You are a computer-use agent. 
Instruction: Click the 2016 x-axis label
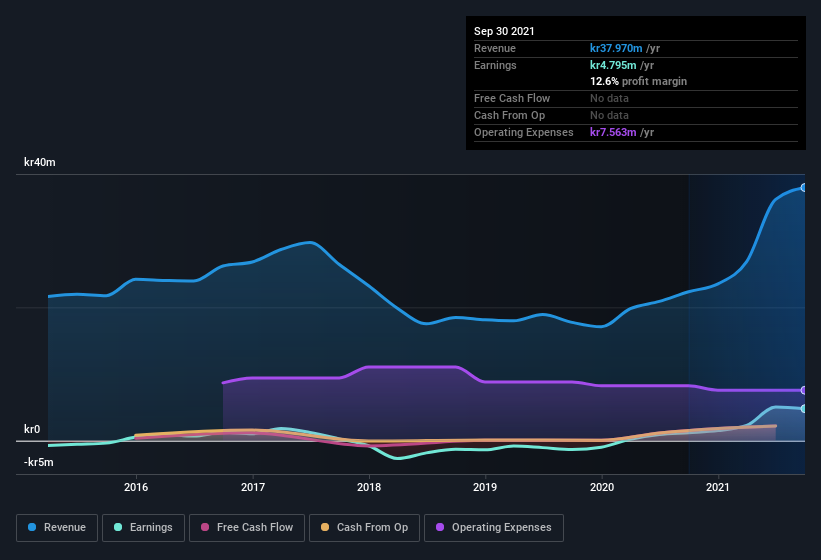coord(136,487)
